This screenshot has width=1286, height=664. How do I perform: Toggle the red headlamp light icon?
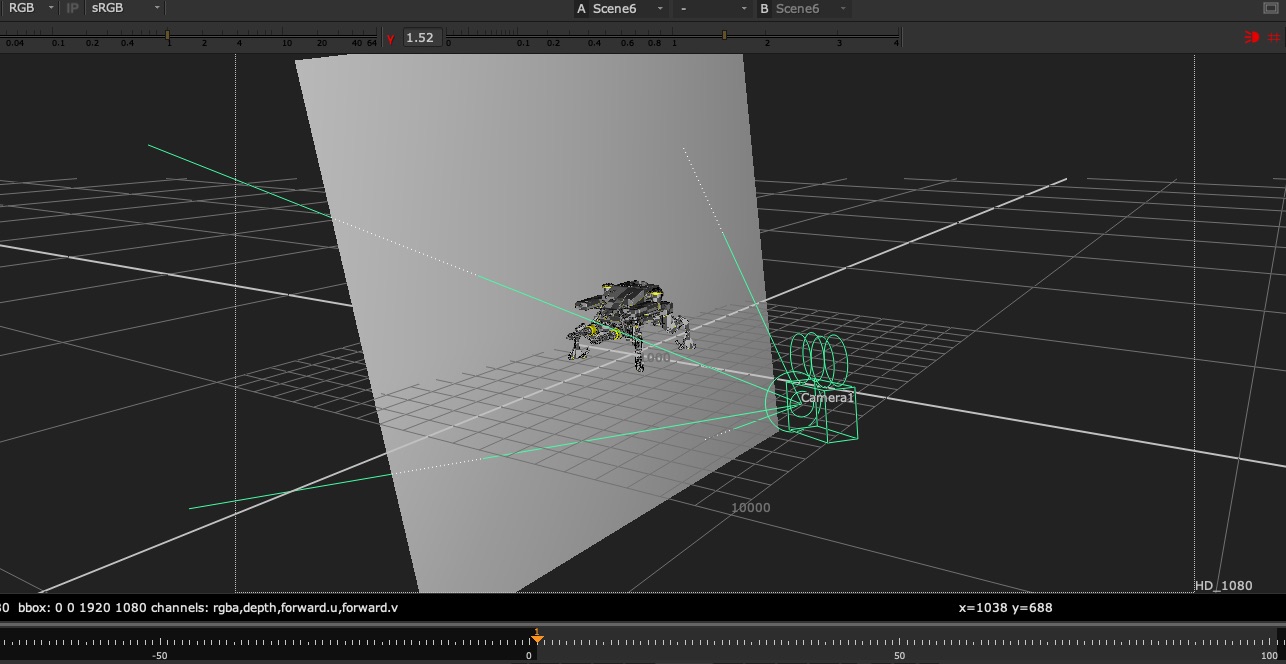(1251, 37)
